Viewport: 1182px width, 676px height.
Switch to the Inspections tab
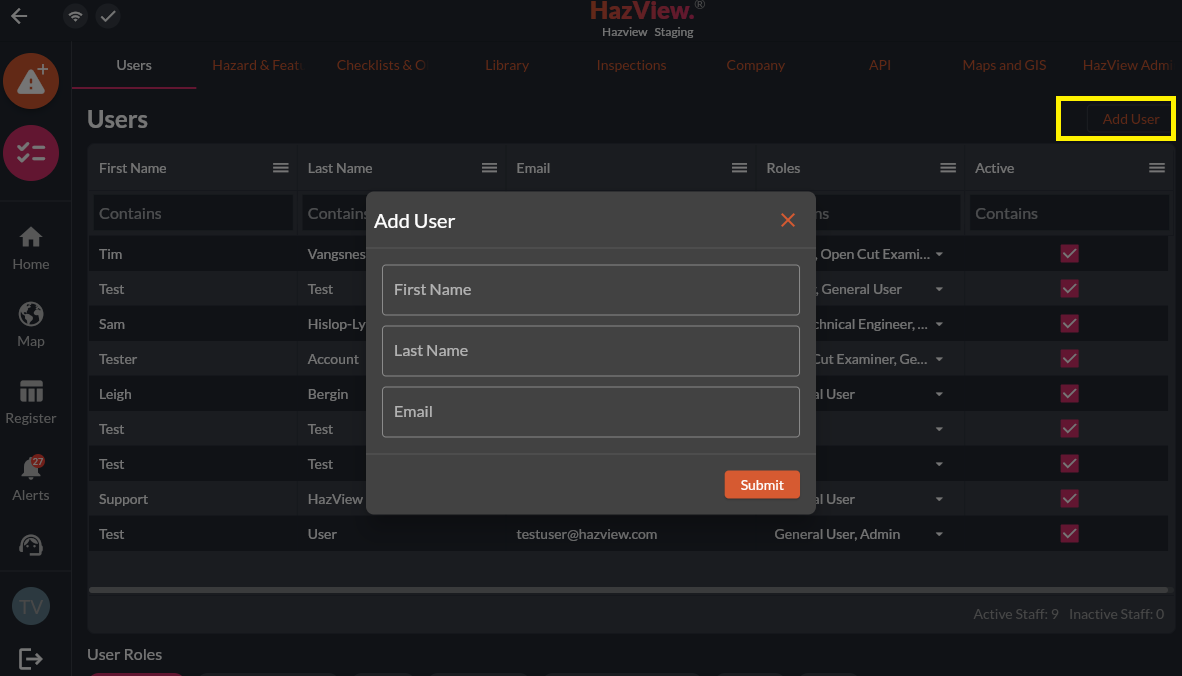point(631,65)
